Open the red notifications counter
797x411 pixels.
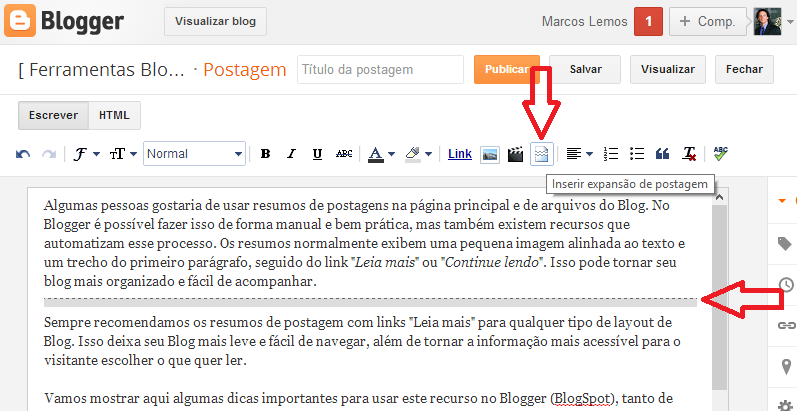648,21
